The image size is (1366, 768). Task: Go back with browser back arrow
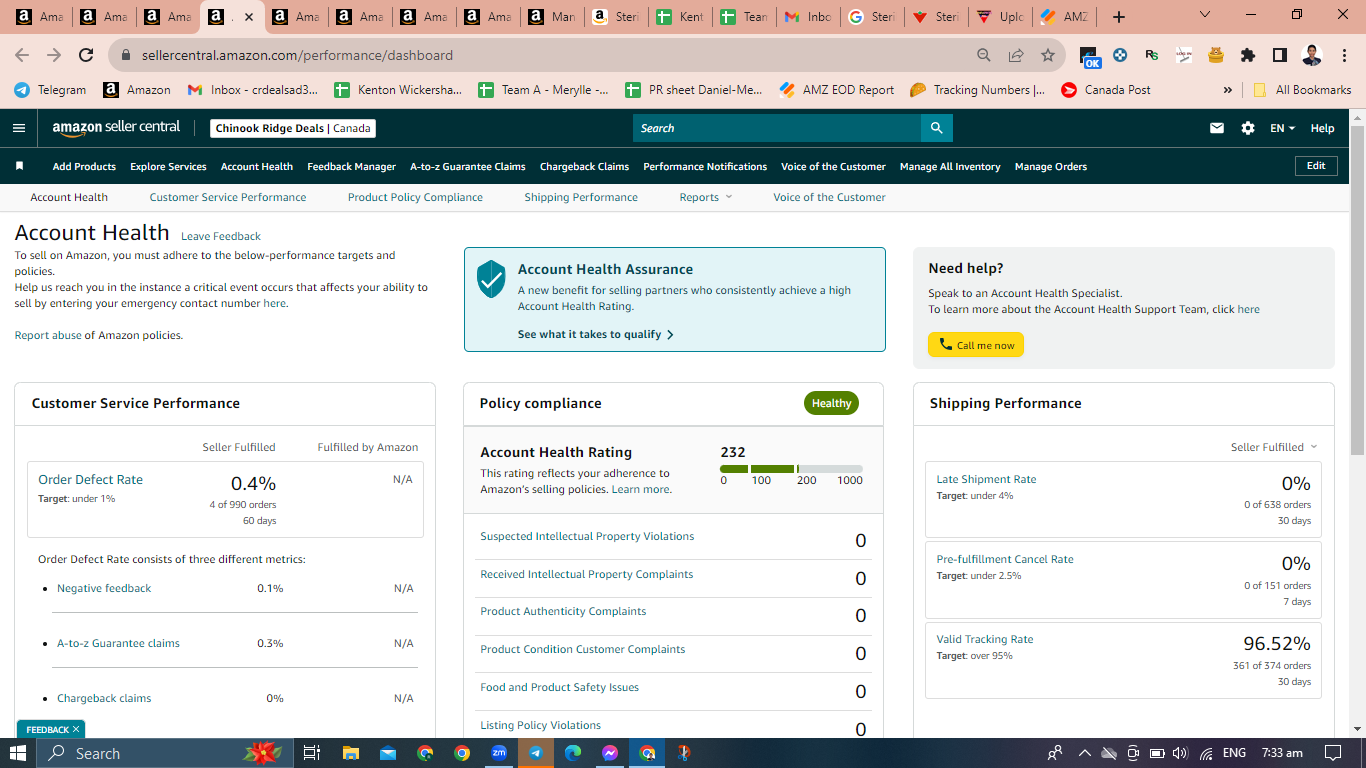23,55
